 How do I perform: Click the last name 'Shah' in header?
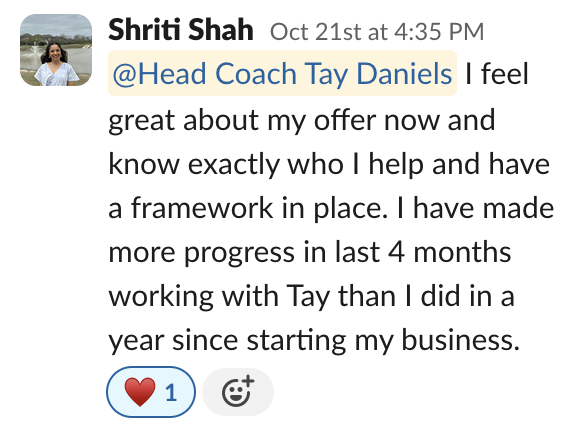220,30
